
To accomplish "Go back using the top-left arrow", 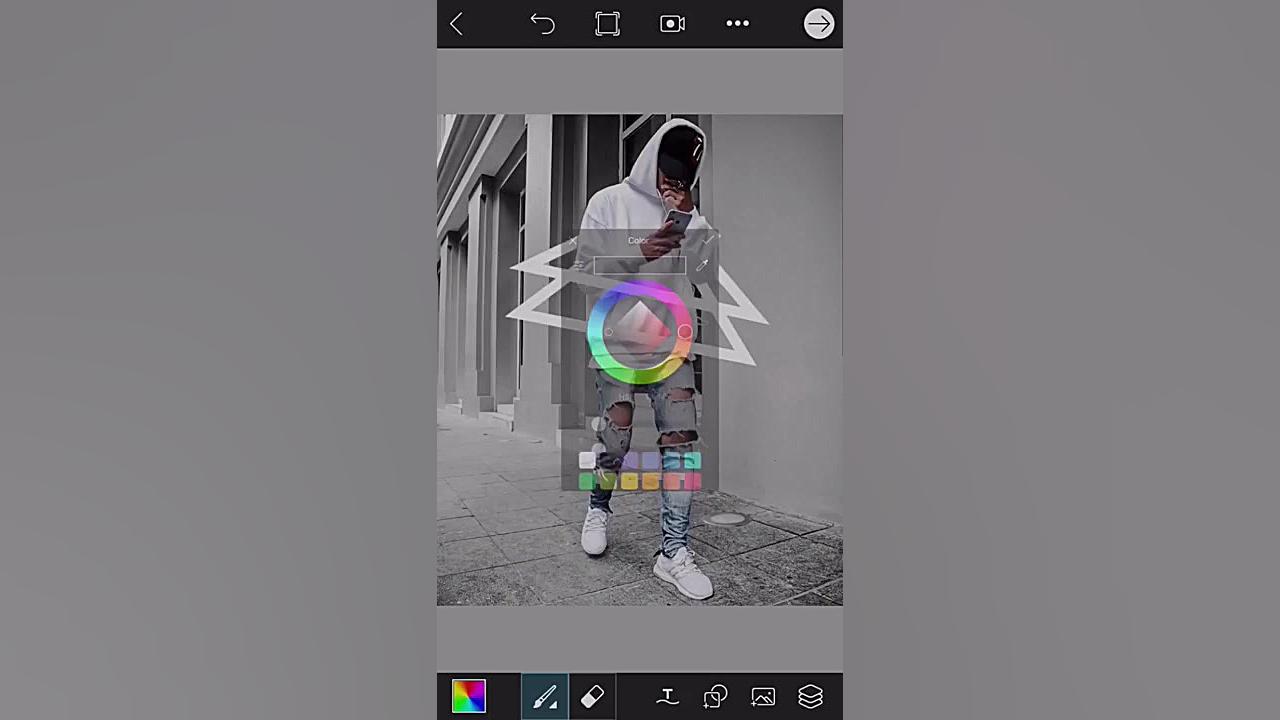I will (x=456, y=24).
